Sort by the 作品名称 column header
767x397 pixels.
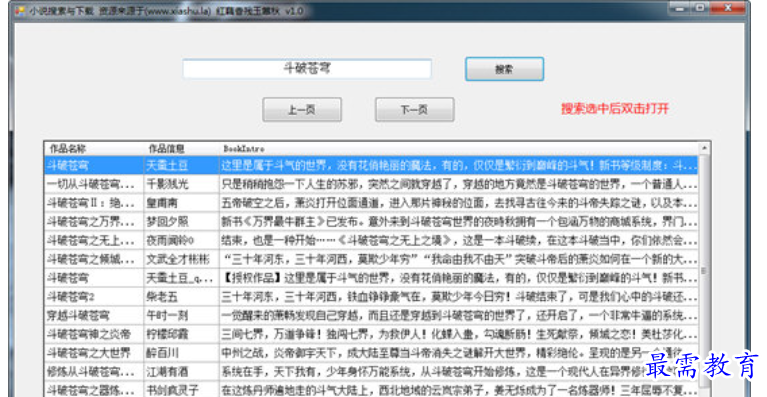94,149
